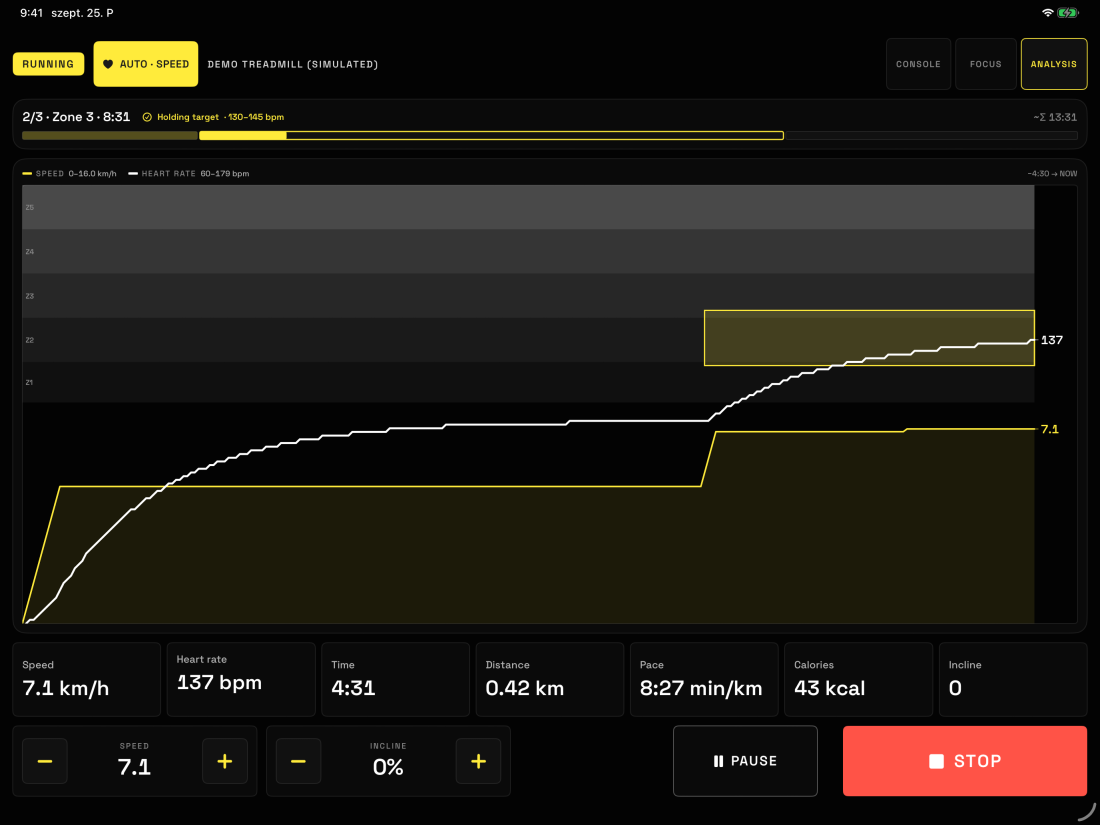
Task: Click the incline value 0% between steppers
Action: click(388, 767)
